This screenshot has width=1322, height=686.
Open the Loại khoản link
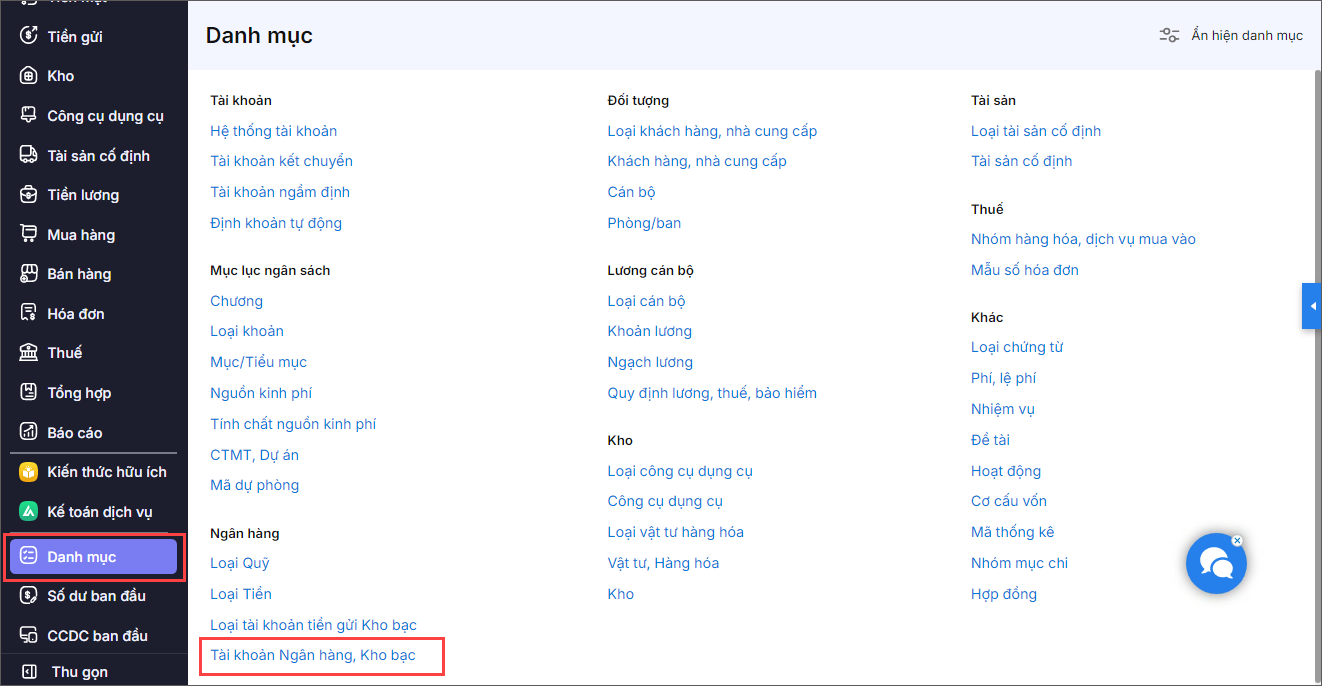point(247,331)
